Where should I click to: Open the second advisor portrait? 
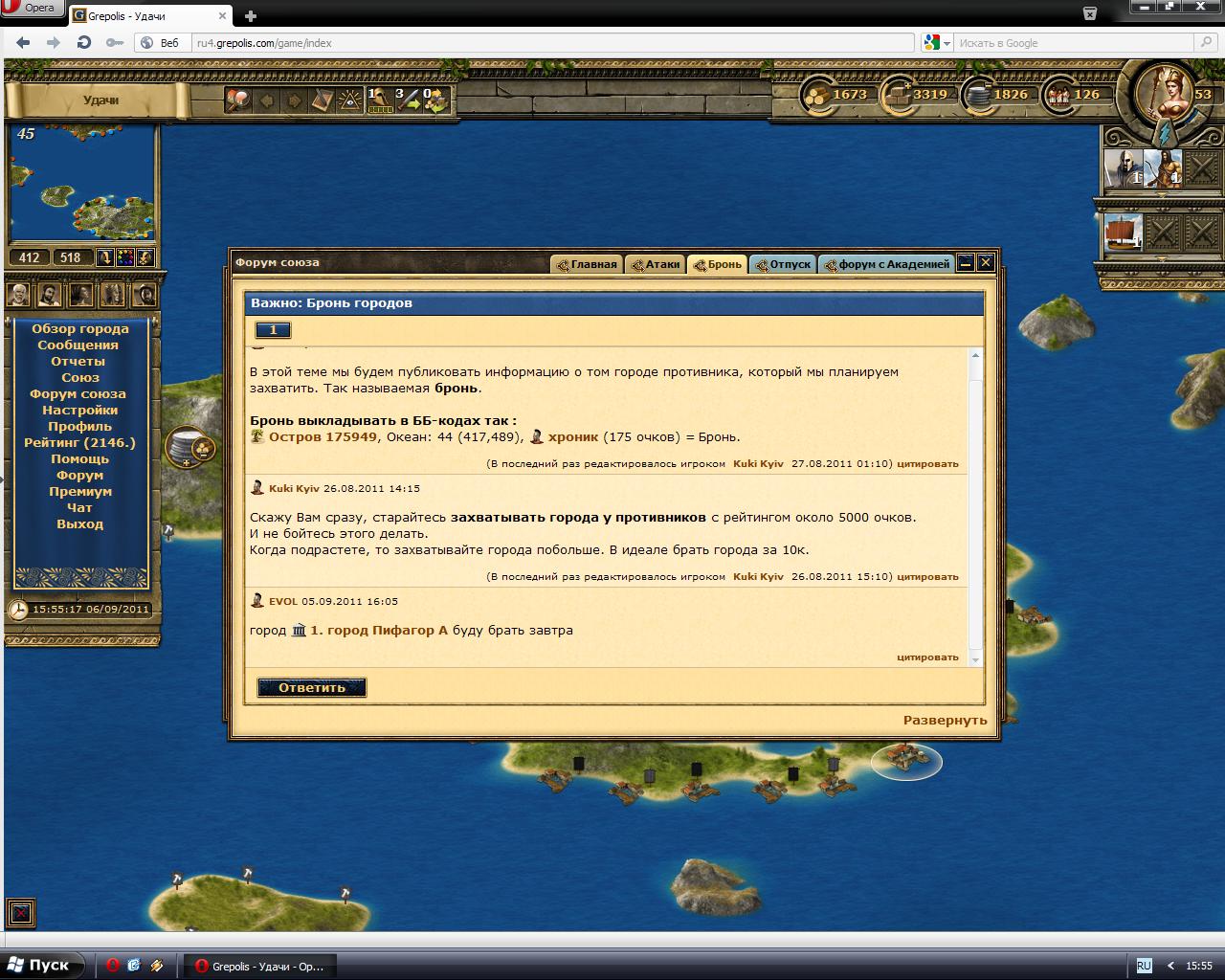tap(50, 294)
